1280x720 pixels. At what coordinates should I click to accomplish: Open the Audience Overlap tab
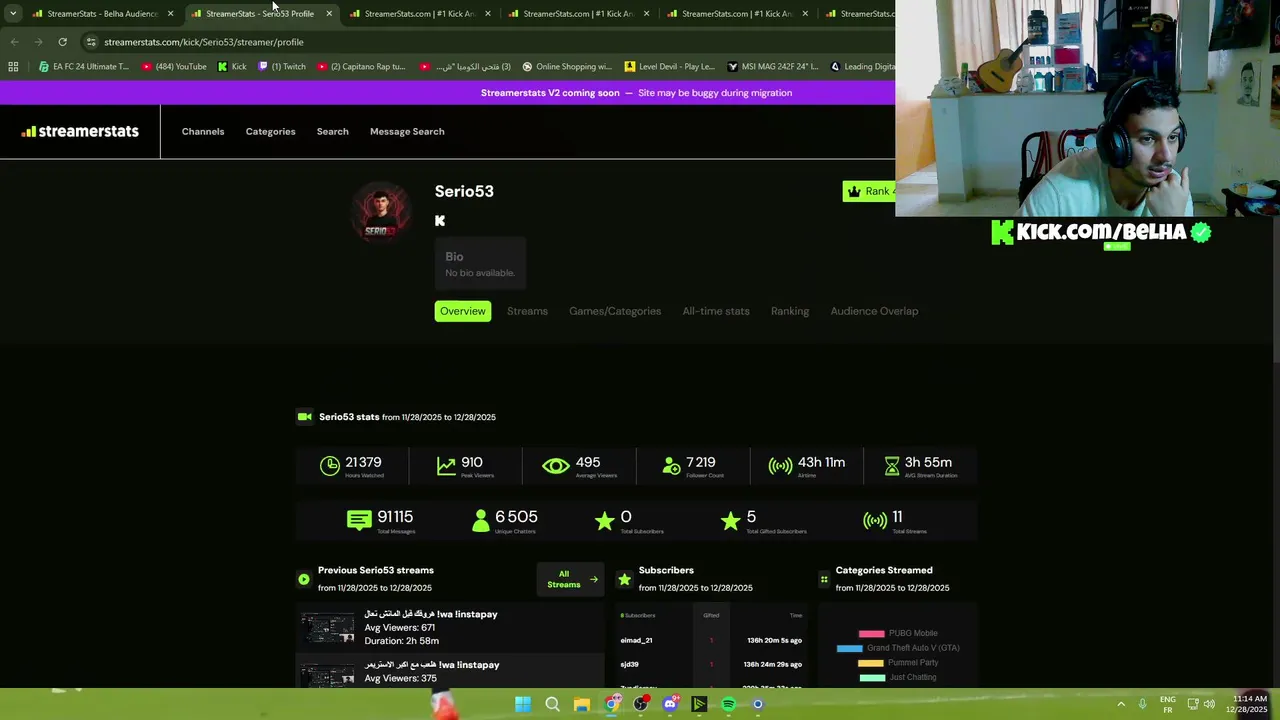[874, 311]
